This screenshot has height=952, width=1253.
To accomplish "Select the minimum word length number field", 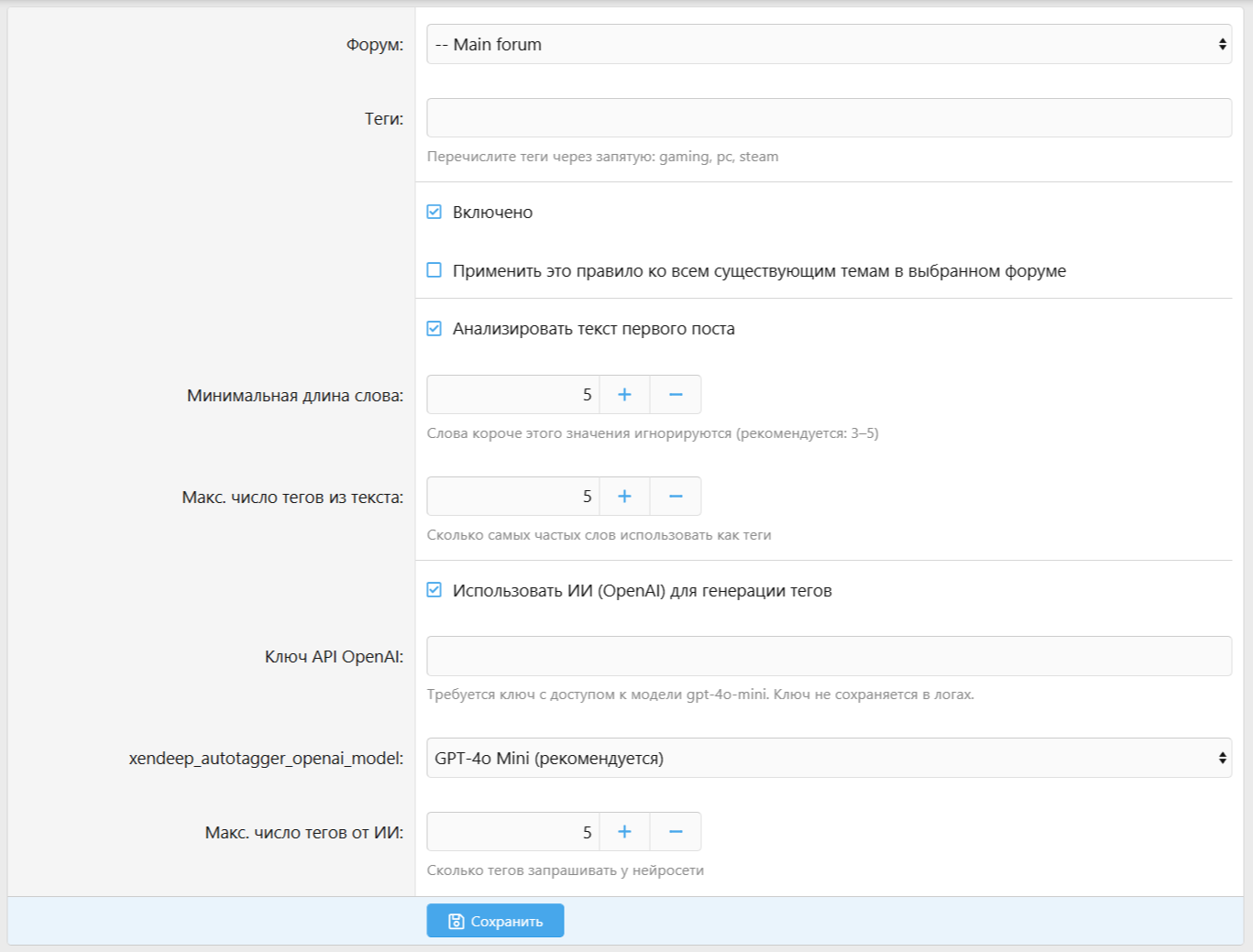I will click(x=512, y=395).
